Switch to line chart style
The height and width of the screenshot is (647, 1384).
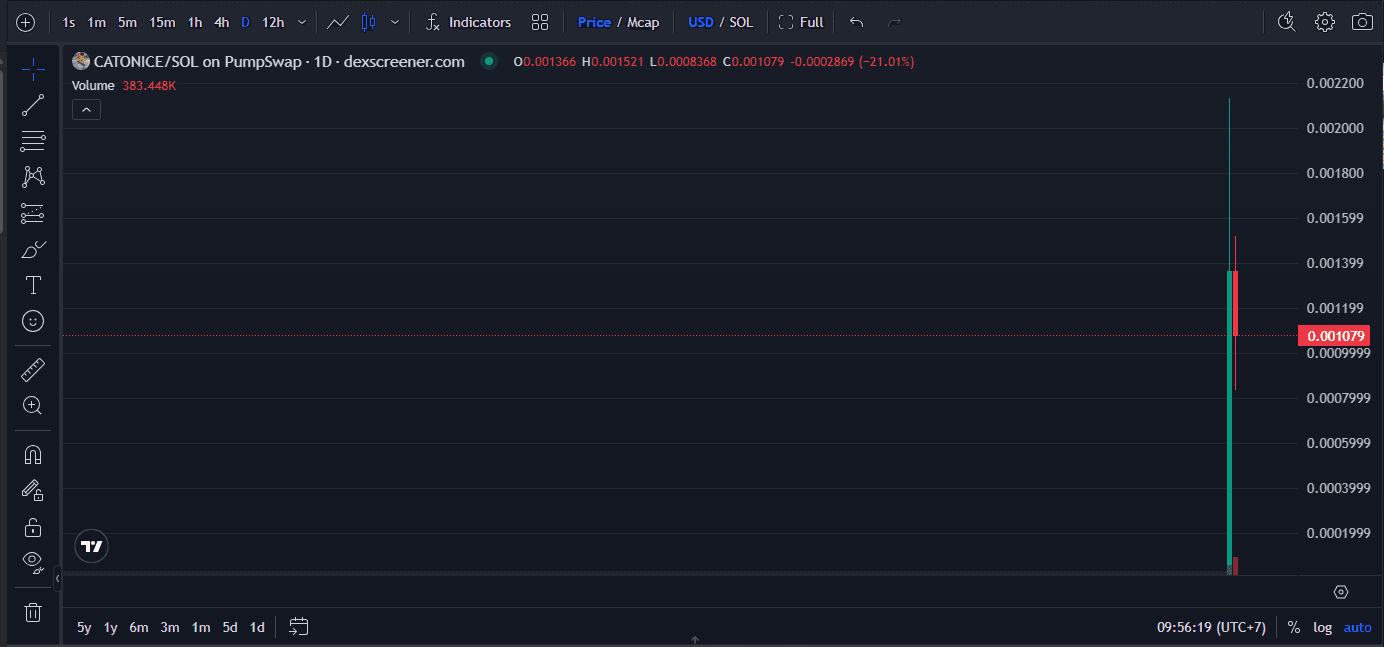pyautogui.click(x=338, y=22)
